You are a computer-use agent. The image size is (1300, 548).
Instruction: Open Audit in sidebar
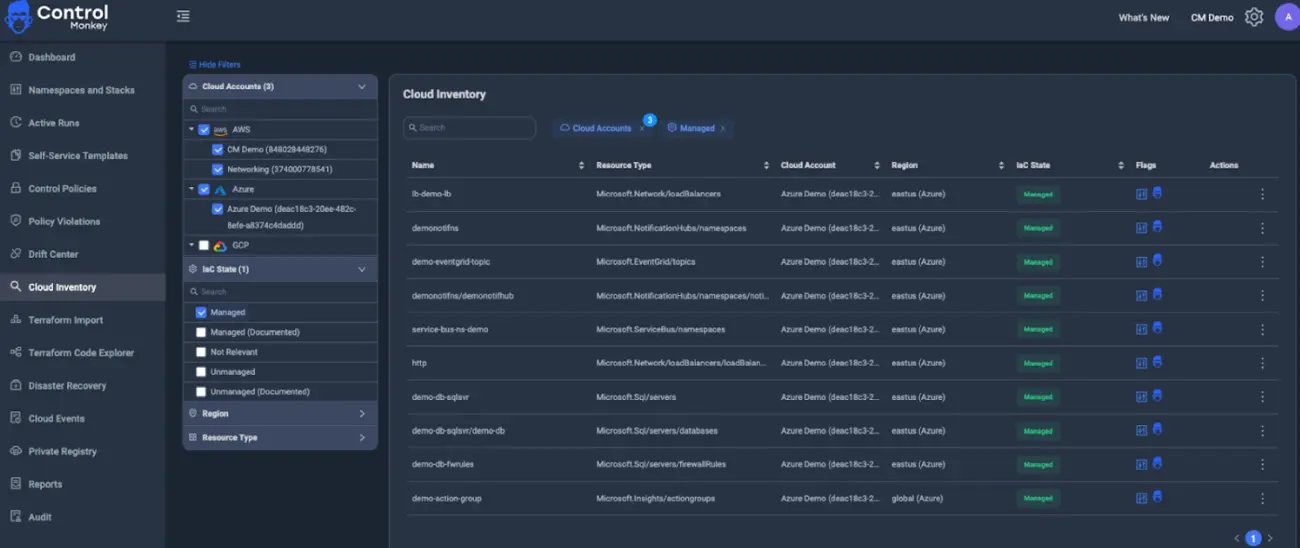click(82, 517)
